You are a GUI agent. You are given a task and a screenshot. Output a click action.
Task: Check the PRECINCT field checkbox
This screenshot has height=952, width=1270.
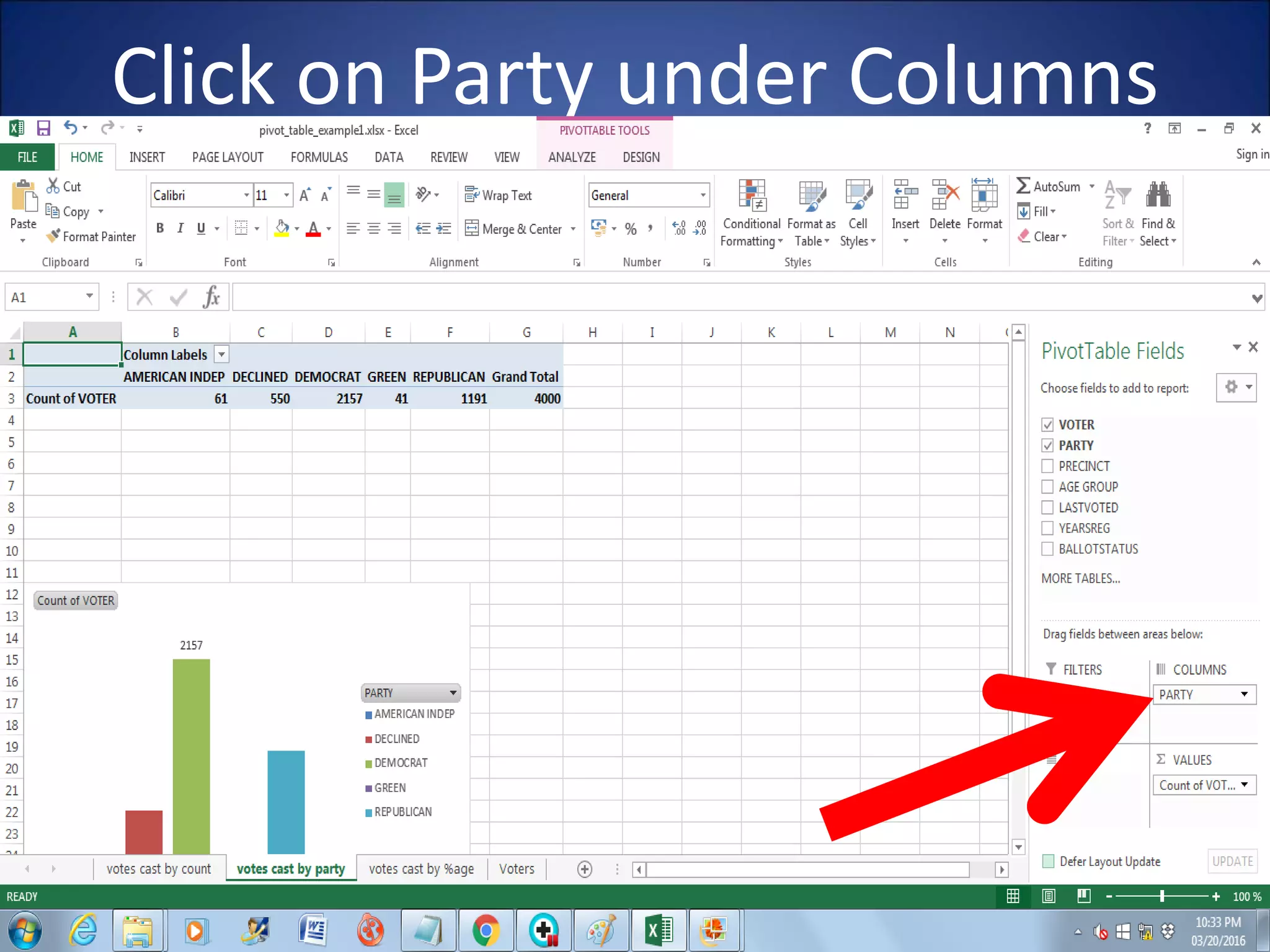1047,465
